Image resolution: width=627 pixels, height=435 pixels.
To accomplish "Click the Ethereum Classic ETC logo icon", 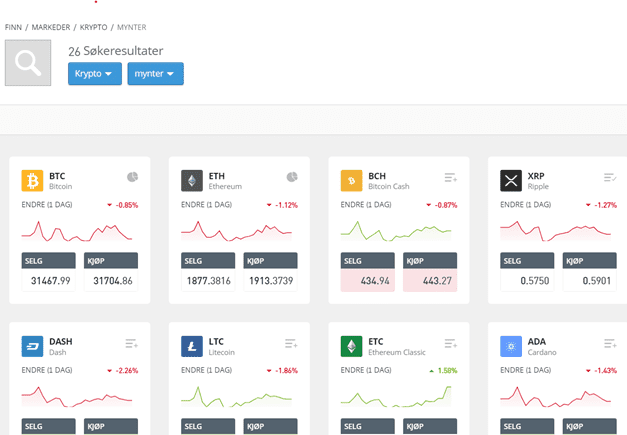I will pos(351,346).
